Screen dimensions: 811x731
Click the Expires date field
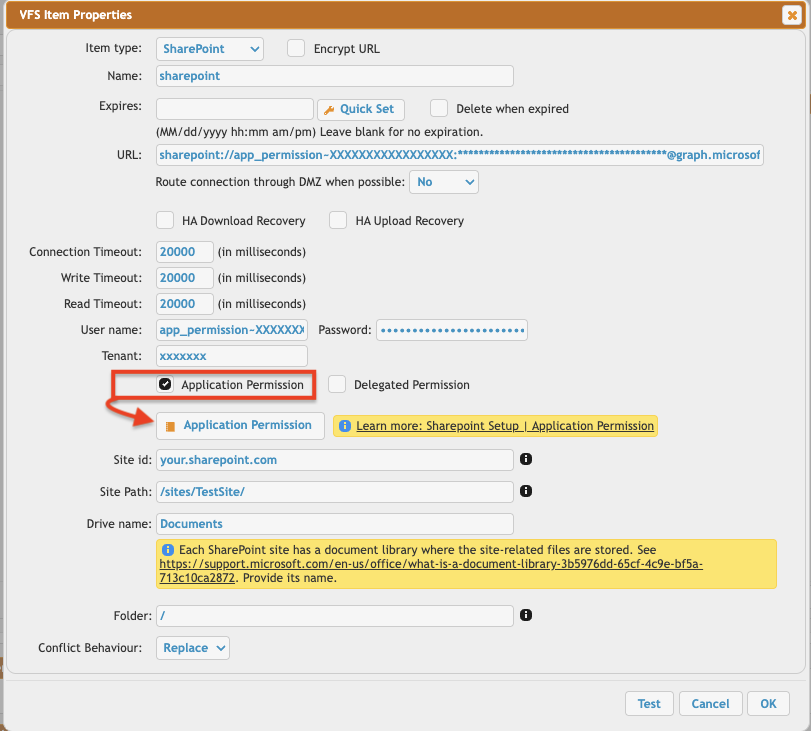click(235, 109)
